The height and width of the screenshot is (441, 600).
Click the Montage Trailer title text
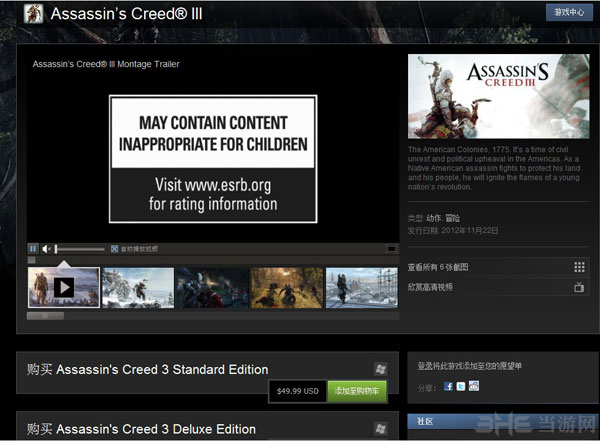point(106,64)
